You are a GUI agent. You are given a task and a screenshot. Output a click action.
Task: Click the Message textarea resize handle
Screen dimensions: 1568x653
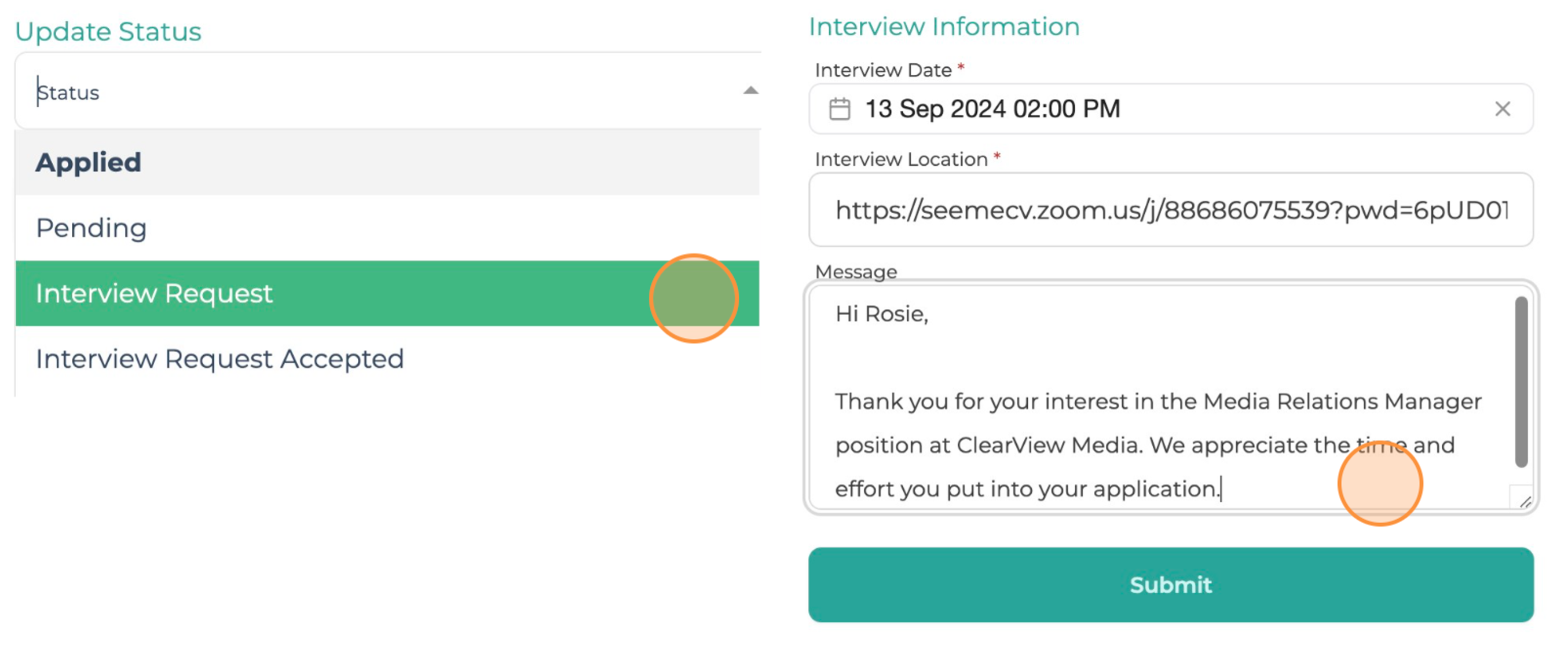[x=1524, y=501]
